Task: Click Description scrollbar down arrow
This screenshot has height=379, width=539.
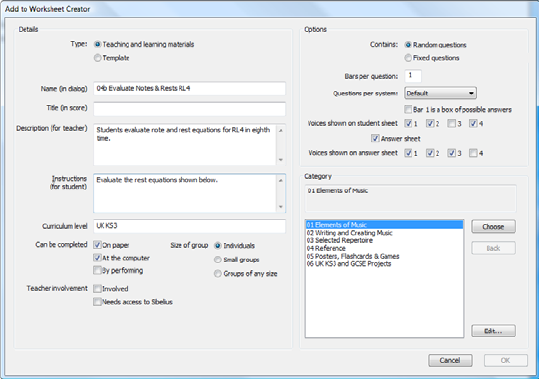Action: pyautogui.click(x=281, y=159)
